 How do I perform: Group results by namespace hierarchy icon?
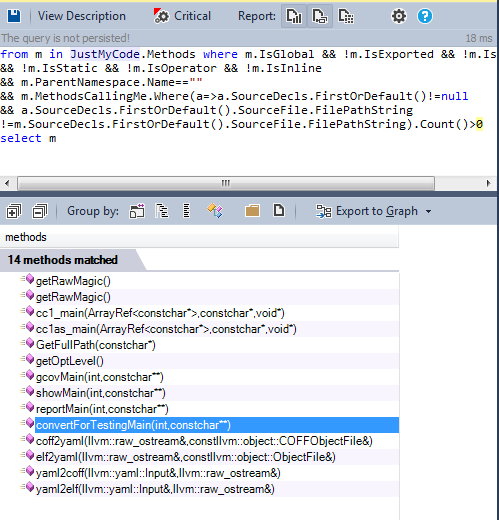tap(137, 211)
